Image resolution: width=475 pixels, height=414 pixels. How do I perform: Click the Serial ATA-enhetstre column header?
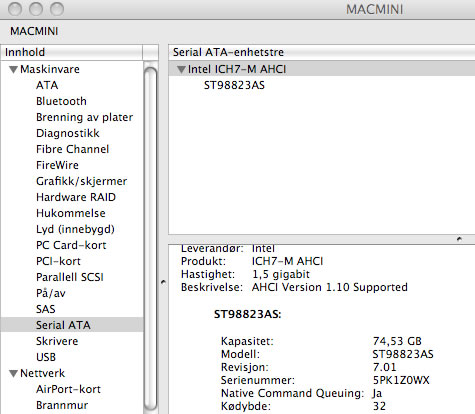322,52
